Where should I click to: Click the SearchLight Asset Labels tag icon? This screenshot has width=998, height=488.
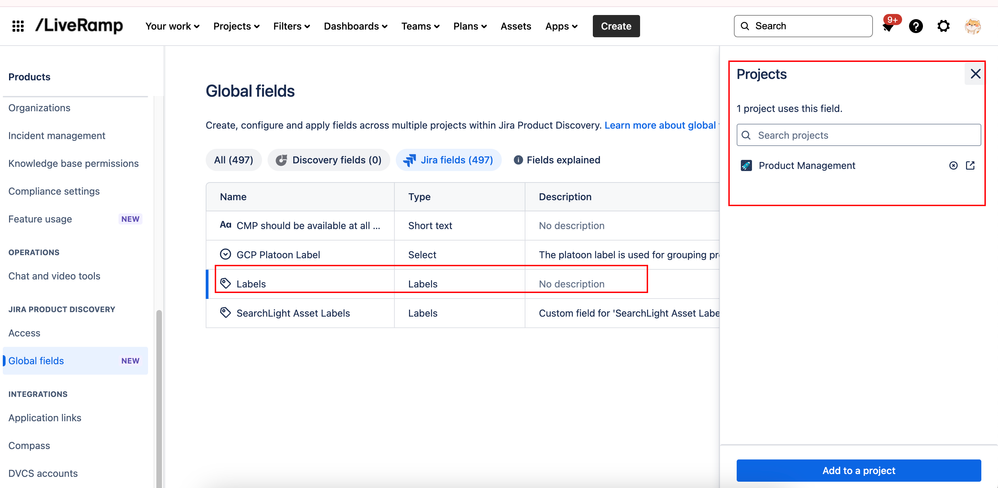coord(225,313)
